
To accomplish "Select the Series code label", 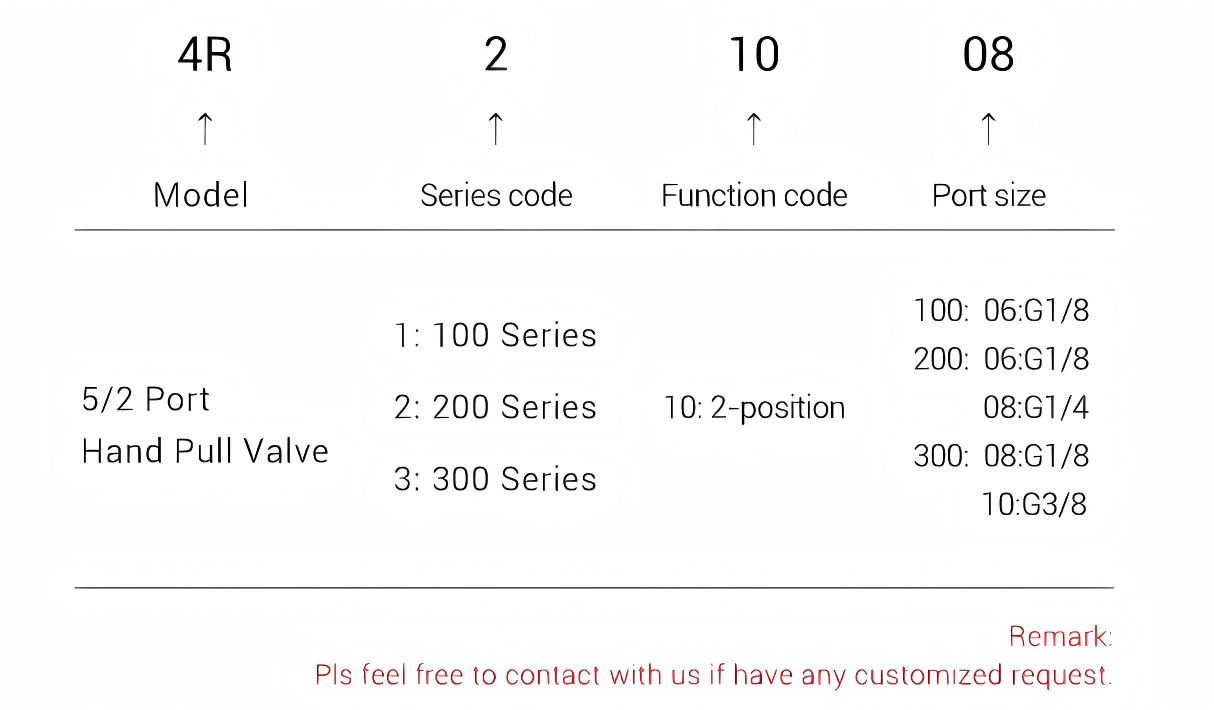I will coord(496,195).
